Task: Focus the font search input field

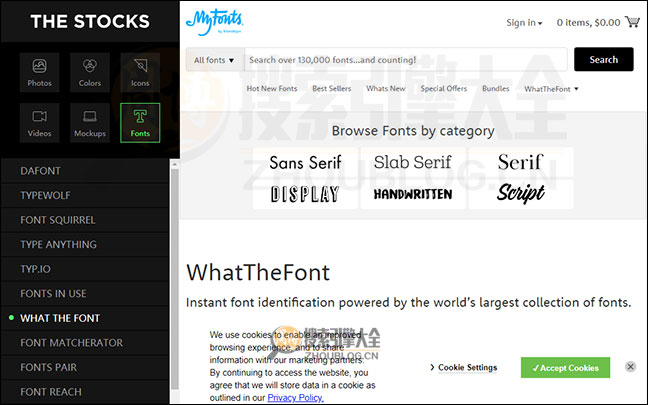Action: [405, 60]
